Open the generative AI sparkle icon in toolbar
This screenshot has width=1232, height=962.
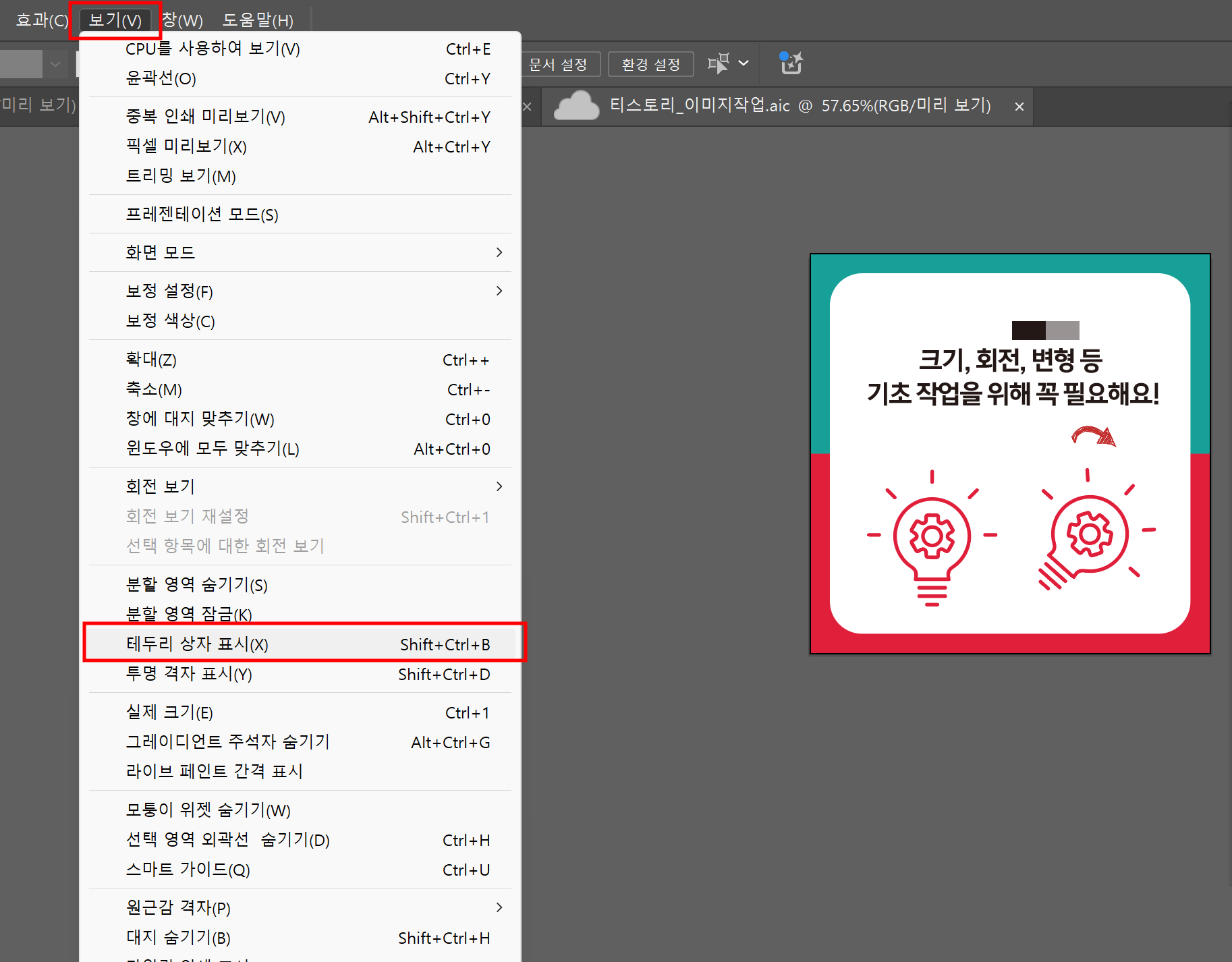[x=789, y=63]
